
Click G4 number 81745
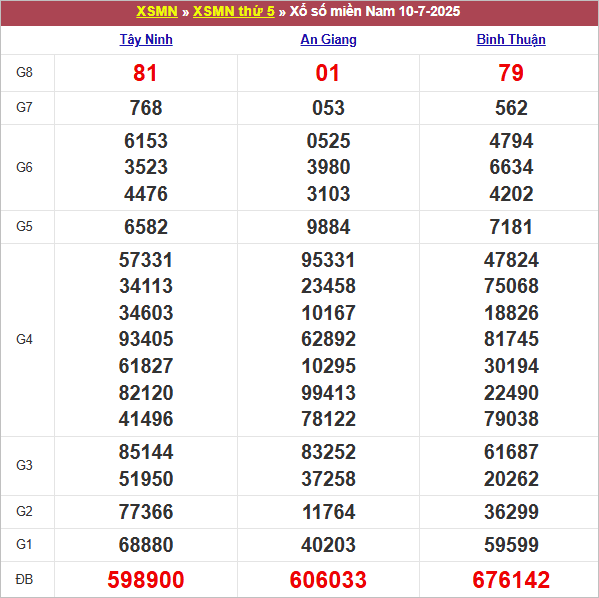[x=511, y=339]
